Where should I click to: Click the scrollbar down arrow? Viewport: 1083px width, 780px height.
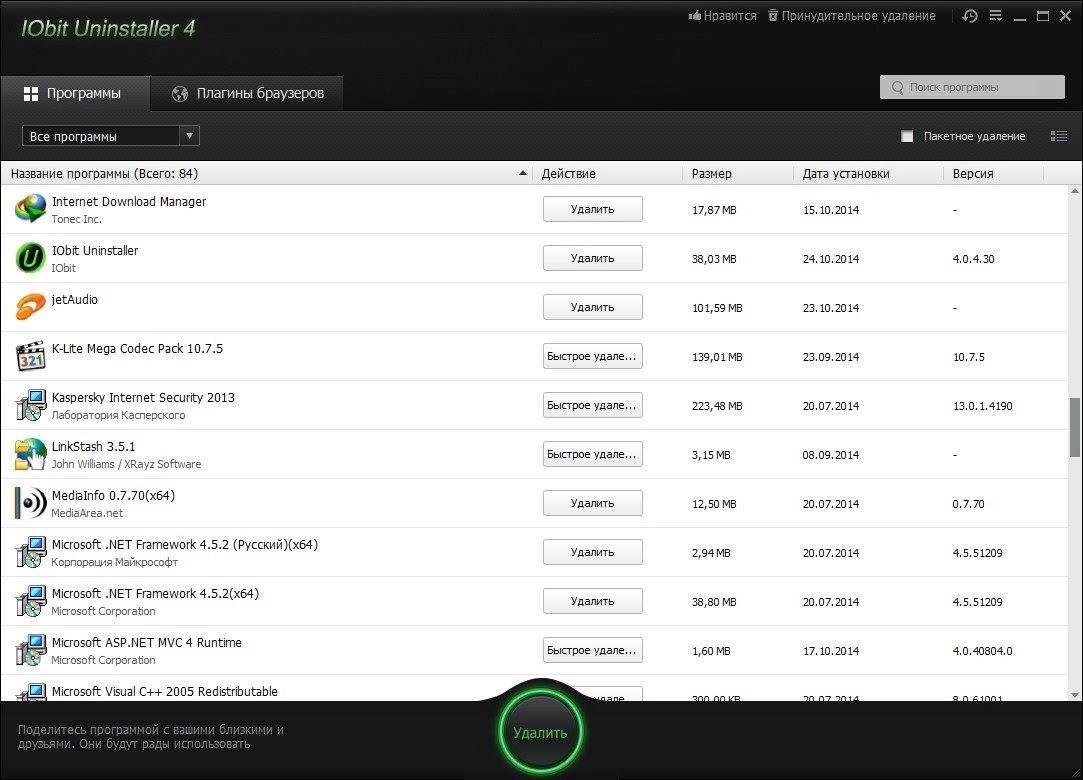pos(1075,695)
